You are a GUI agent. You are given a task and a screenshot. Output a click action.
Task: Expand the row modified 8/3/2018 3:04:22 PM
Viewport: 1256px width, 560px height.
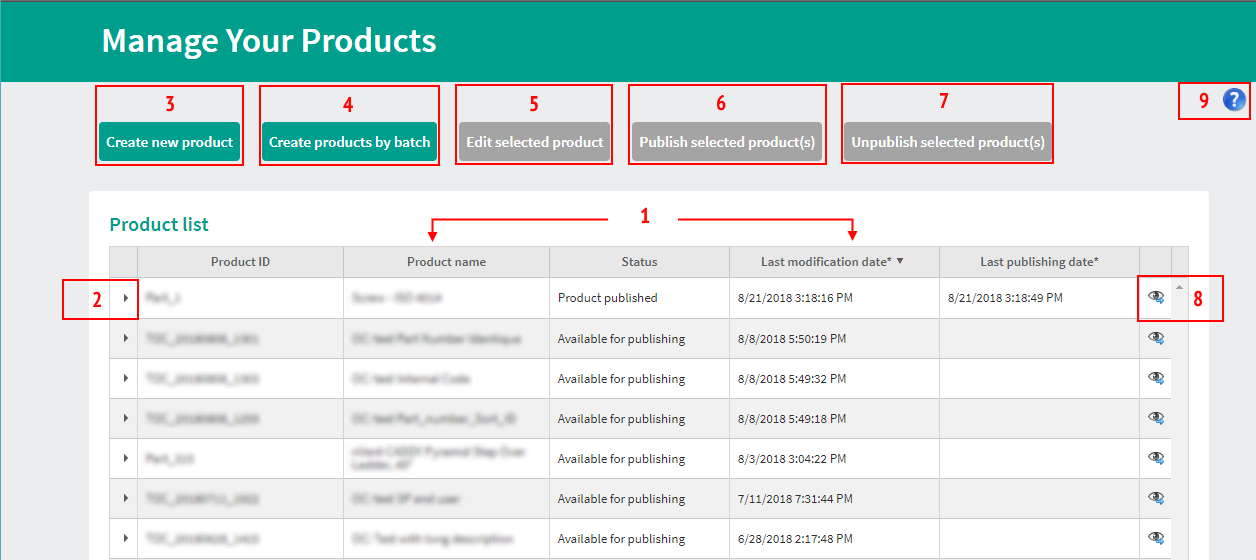(125, 458)
